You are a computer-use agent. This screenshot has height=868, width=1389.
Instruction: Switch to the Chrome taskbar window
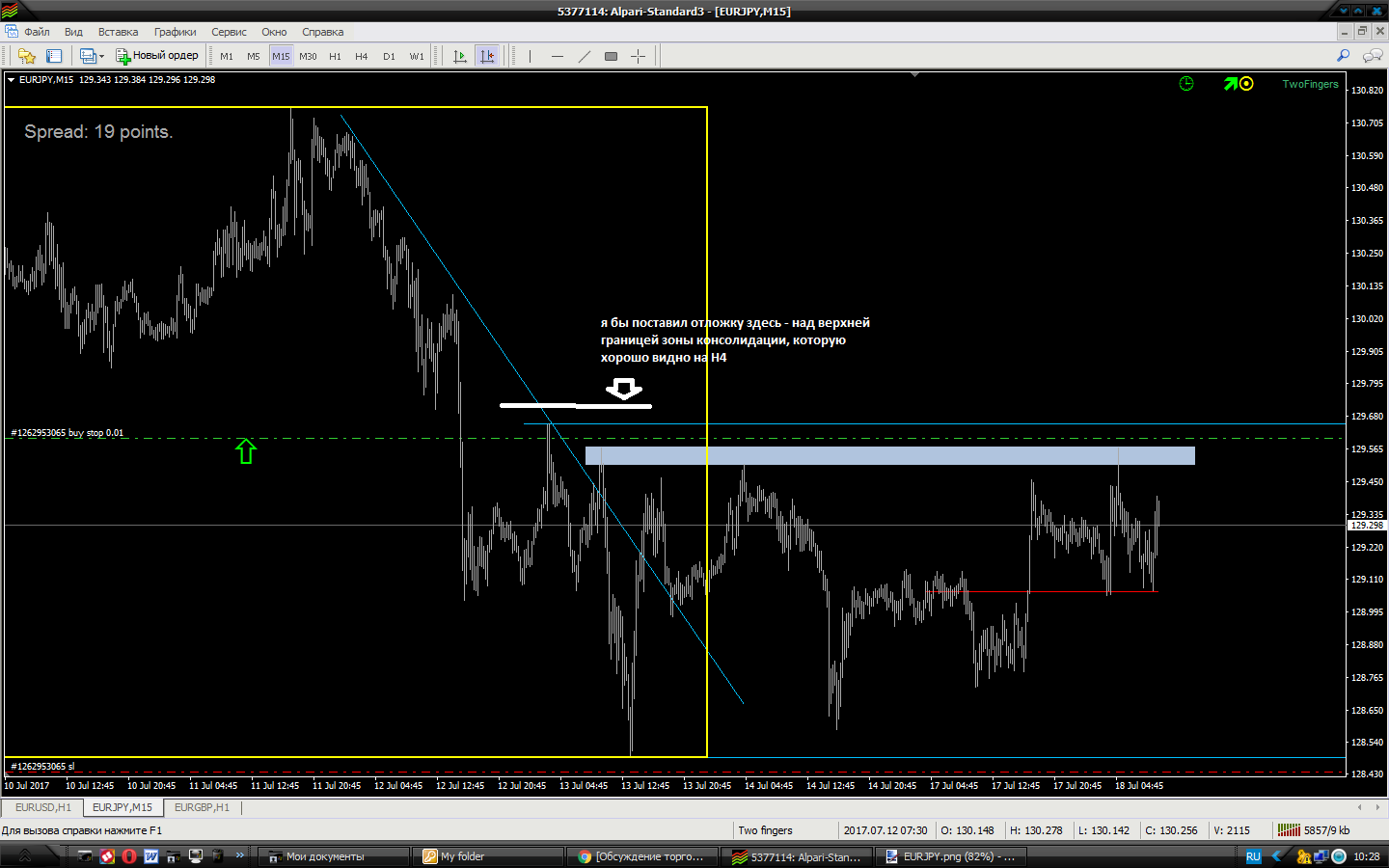(642, 856)
